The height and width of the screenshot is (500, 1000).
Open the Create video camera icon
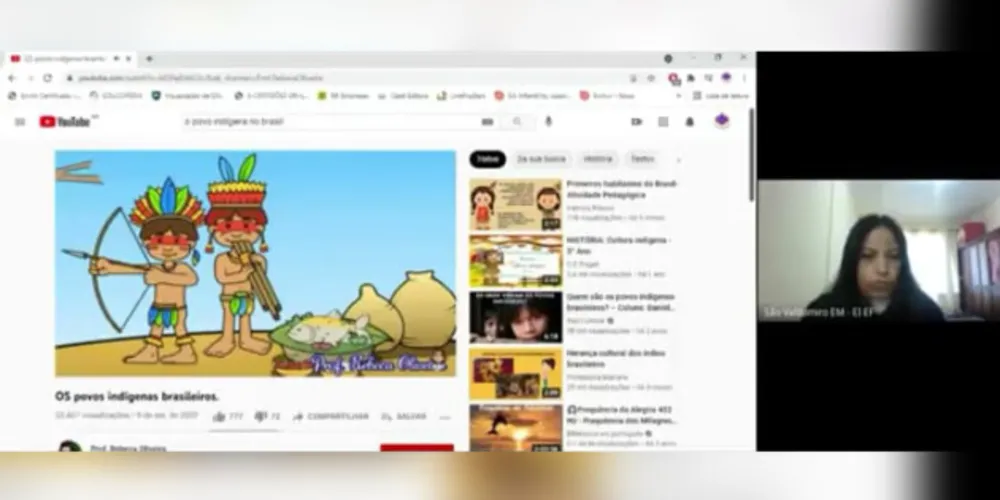click(636, 122)
